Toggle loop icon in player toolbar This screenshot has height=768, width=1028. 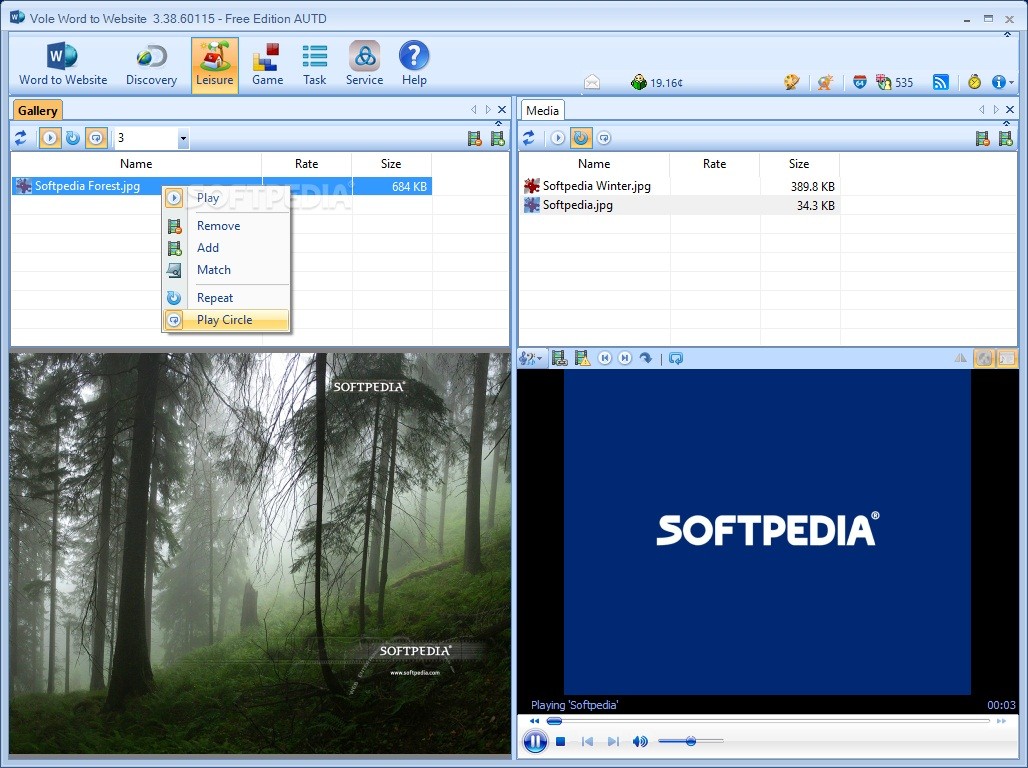click(676, 358)
